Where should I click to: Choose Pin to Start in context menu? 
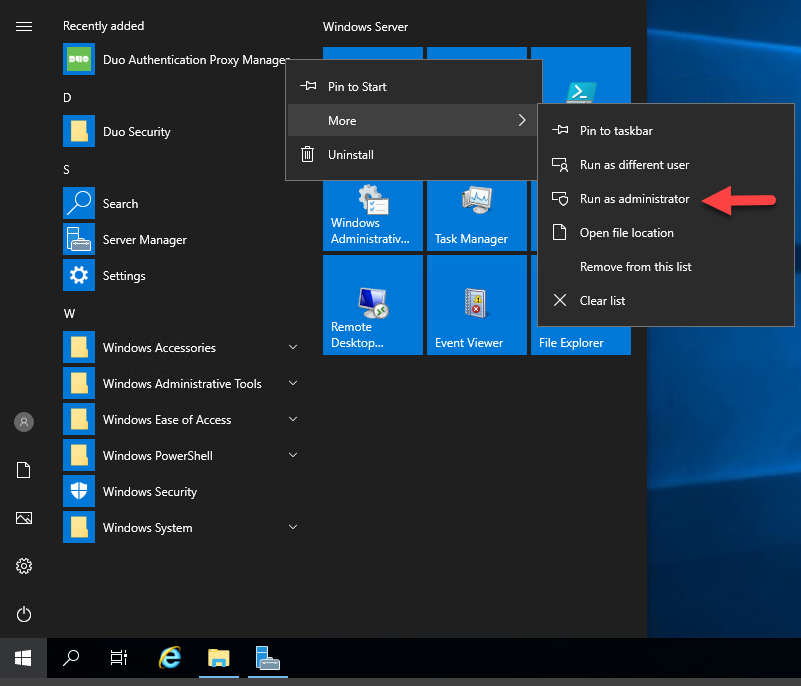click(414, 87)
